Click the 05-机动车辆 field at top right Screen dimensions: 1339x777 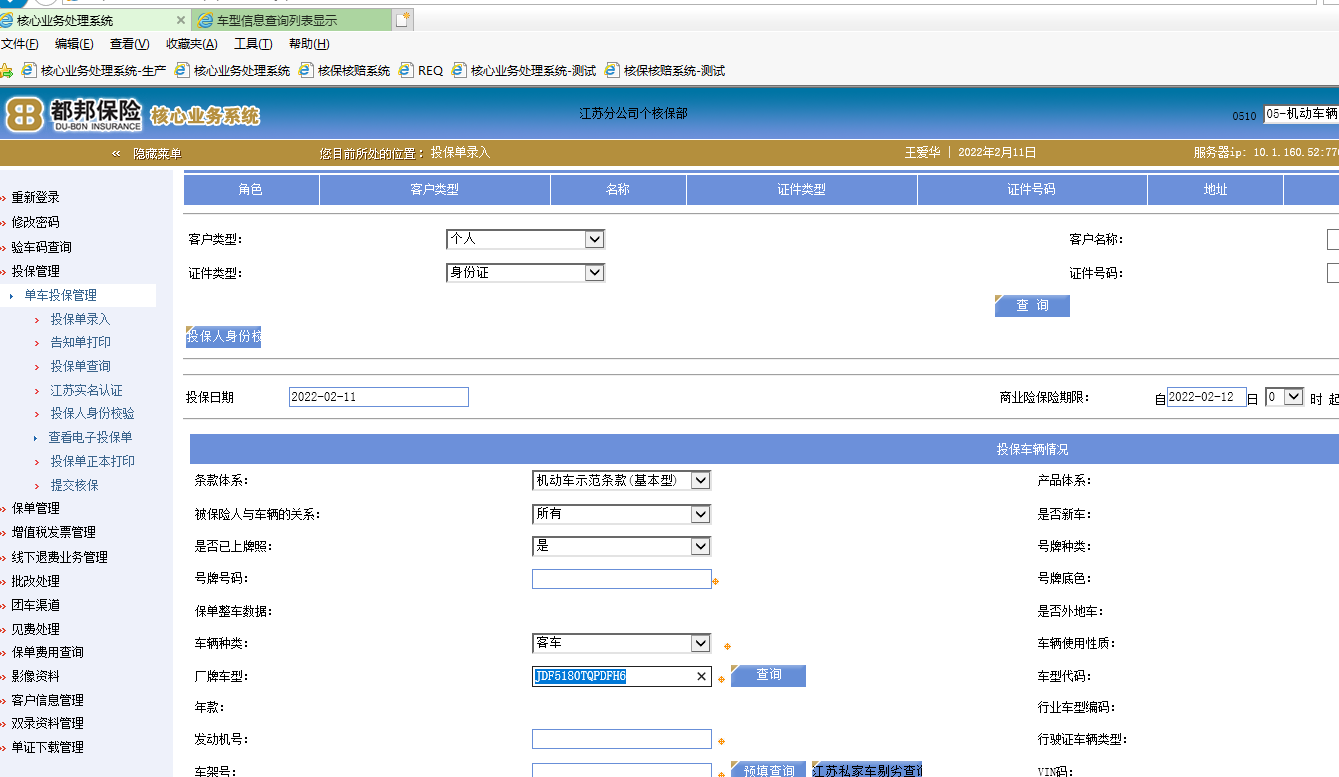coord(1301,114)
